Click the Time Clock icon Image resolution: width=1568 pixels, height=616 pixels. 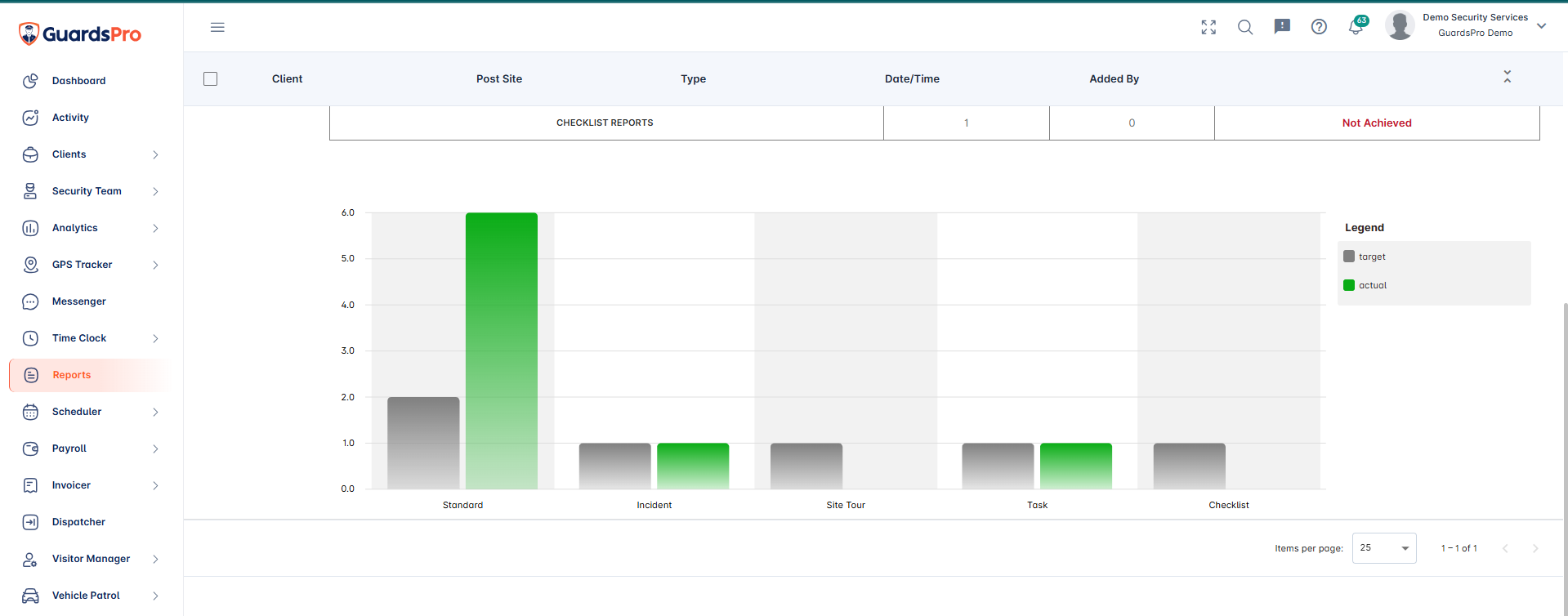(x=30, y=338)
